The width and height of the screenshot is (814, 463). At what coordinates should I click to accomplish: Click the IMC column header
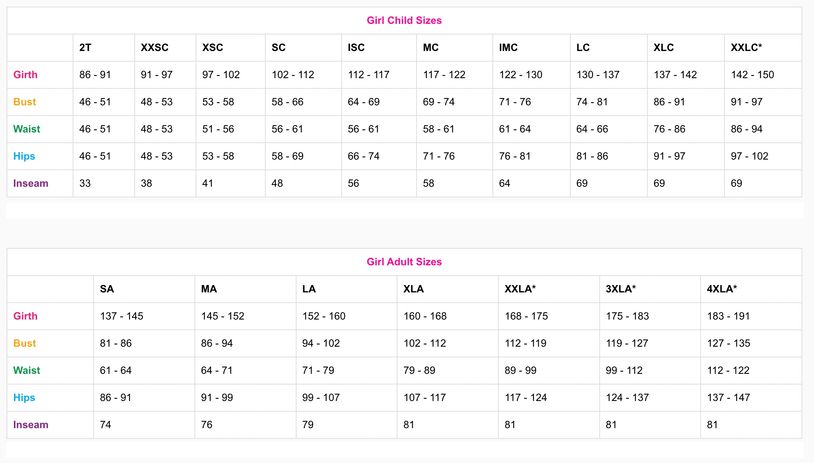pyautogui.click(x=508, y=47)
